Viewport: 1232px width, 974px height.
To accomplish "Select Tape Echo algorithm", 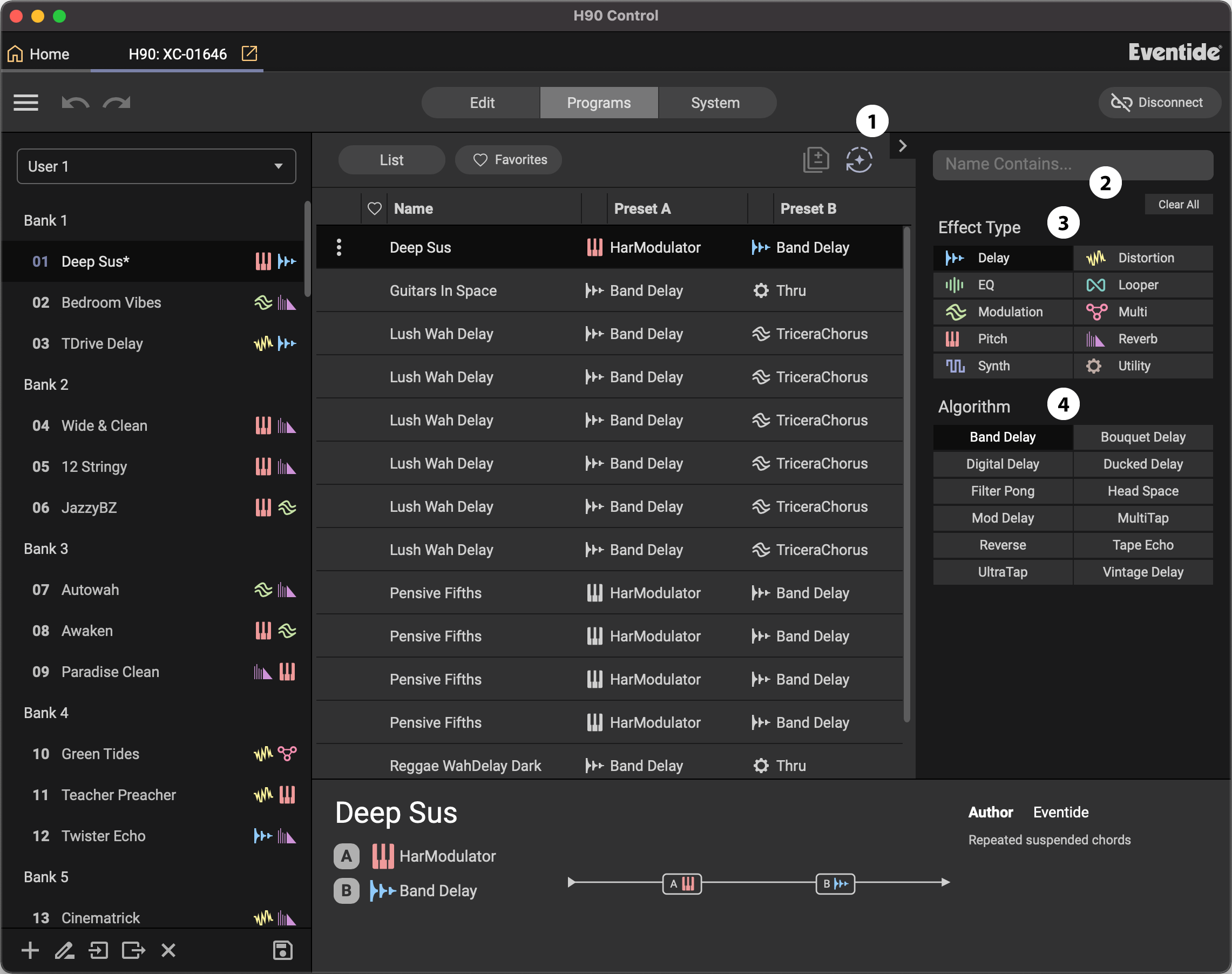I will (1143, 545).
